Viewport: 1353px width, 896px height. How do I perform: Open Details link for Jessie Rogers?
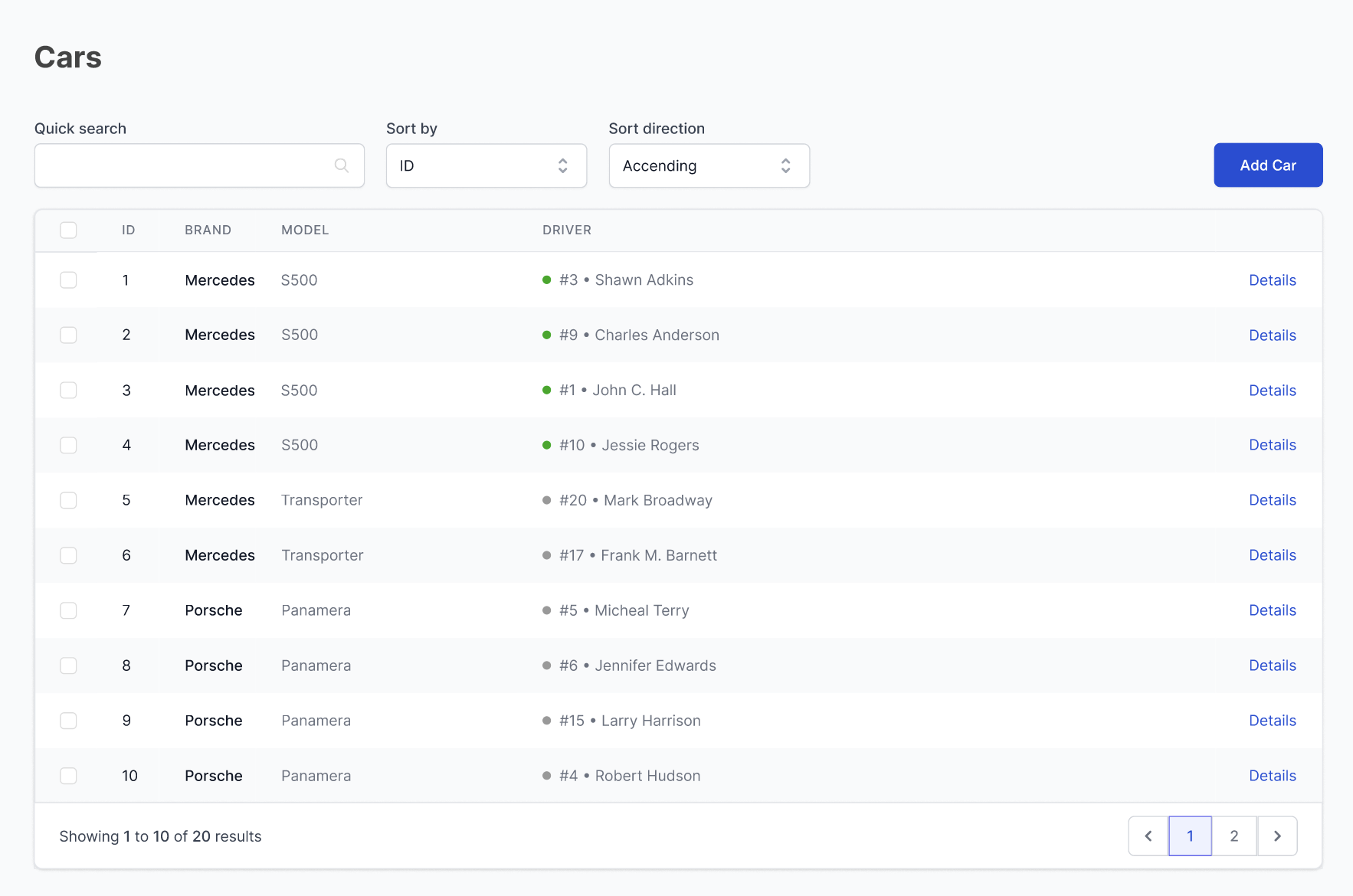pyautogui.click(x=1273, y=445)
